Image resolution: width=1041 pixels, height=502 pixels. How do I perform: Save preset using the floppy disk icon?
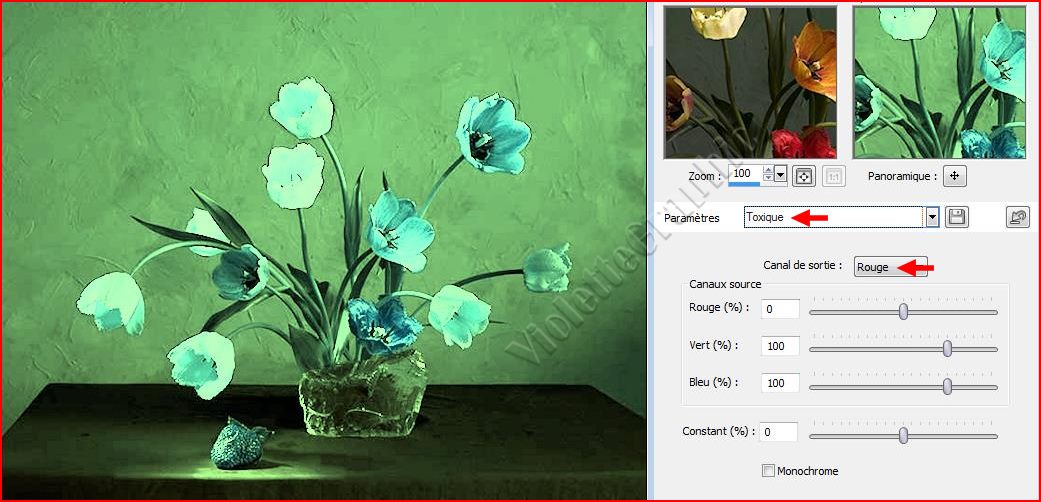pyautogui.click(x=957, y=217)
